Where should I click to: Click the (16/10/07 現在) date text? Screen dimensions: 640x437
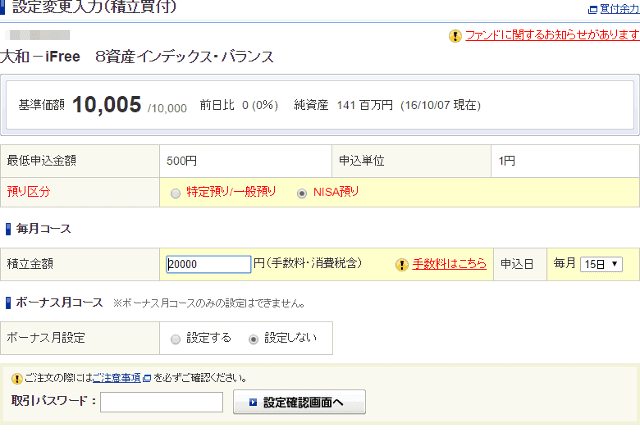click(x=440, y=105)
